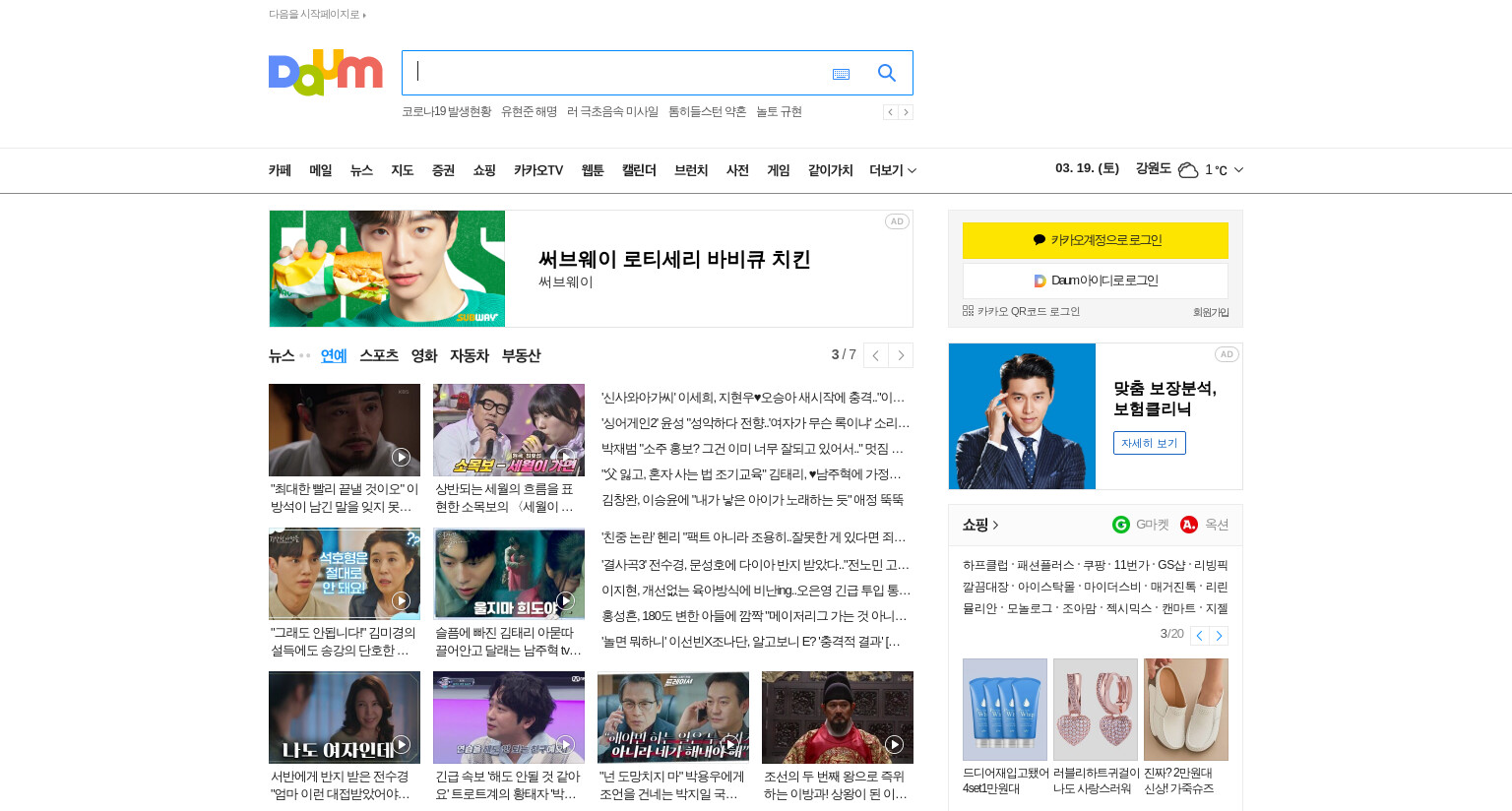
Task: Open the heart earrings shopping thumbnail
Action: [x=1096, y=710]
